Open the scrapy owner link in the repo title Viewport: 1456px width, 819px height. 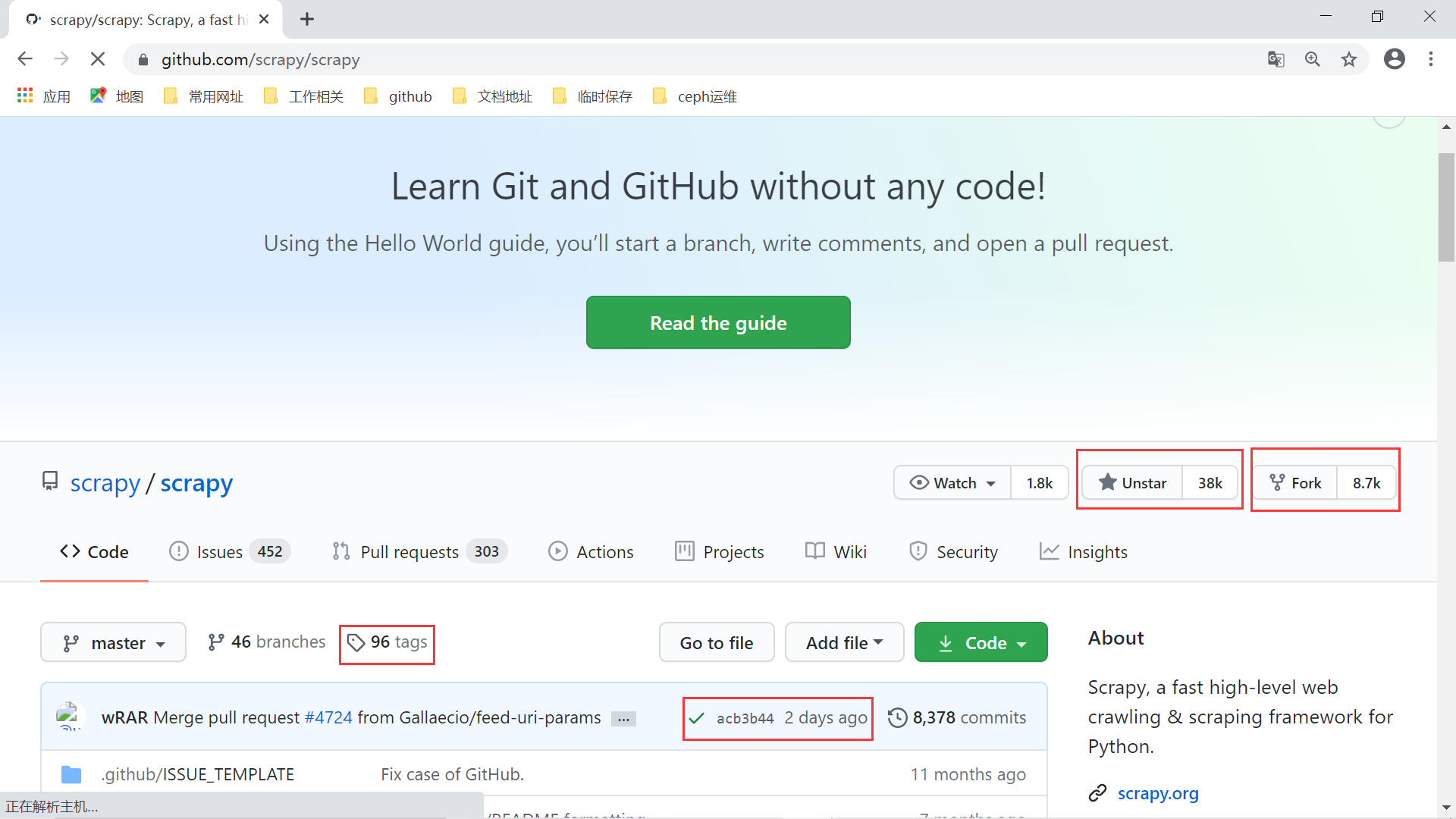[105, 483]
